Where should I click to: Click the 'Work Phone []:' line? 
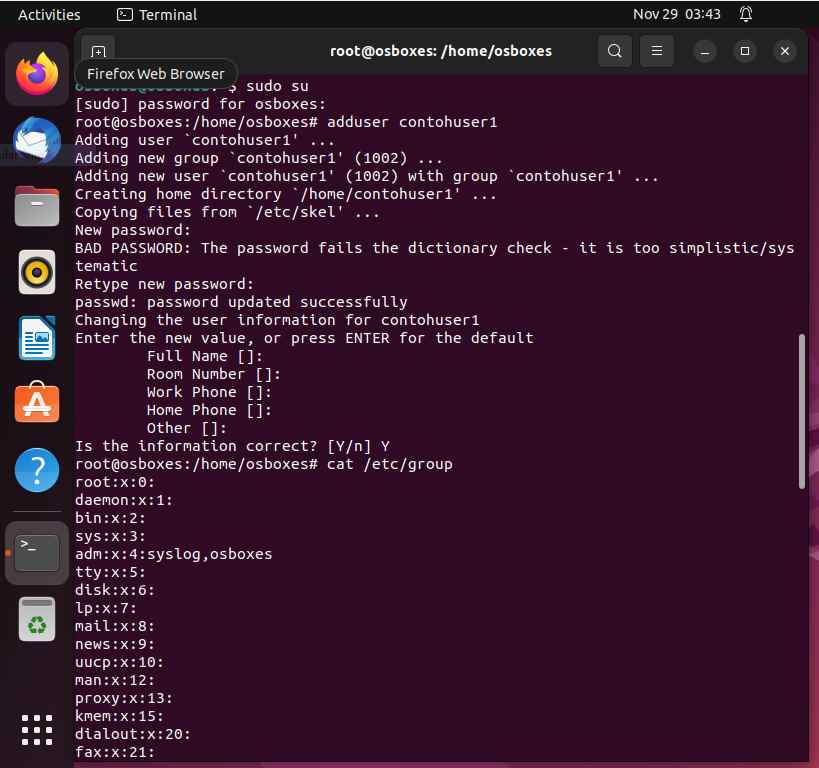point(209,392)
